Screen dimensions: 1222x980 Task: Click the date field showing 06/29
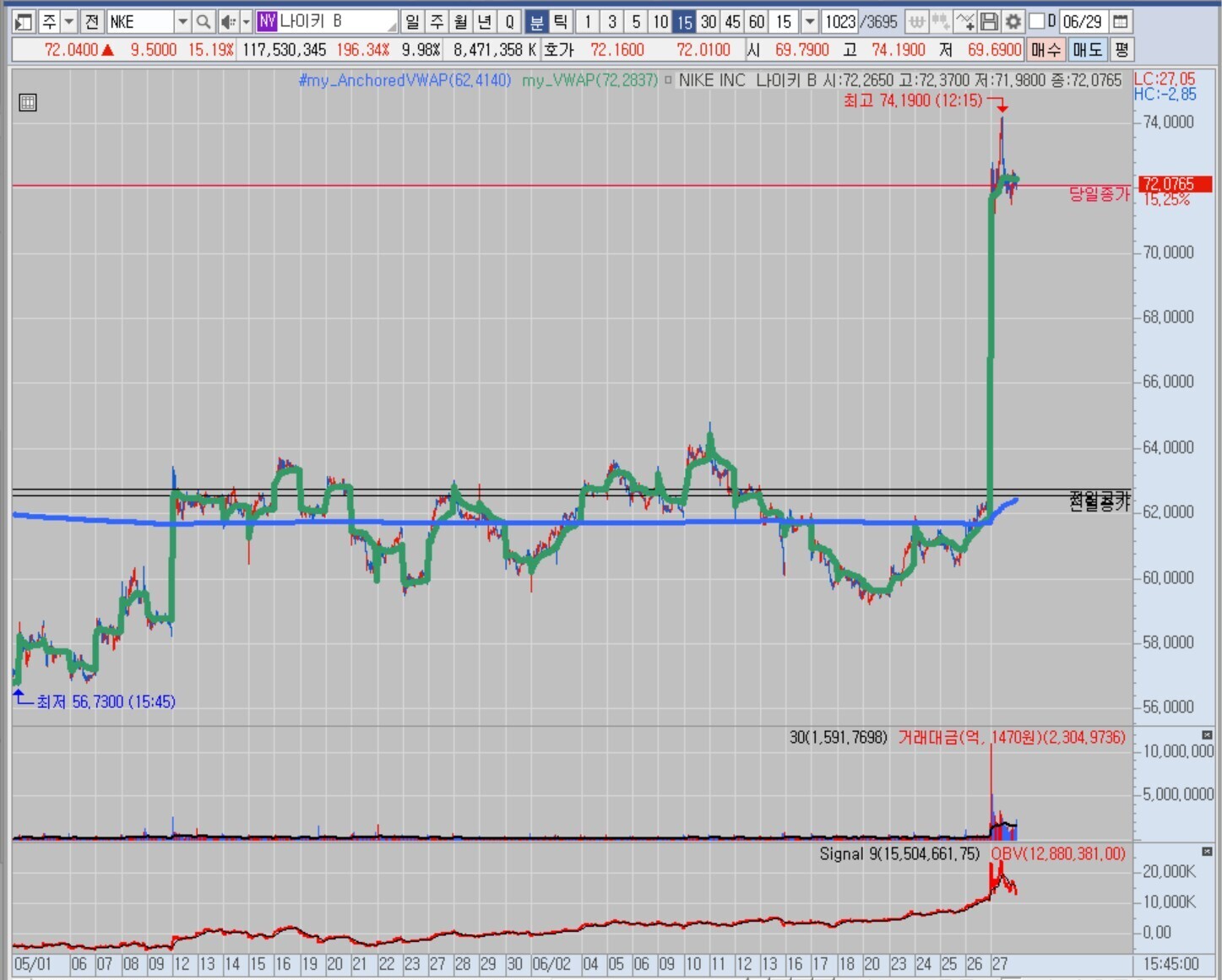tap(1083, 21)
